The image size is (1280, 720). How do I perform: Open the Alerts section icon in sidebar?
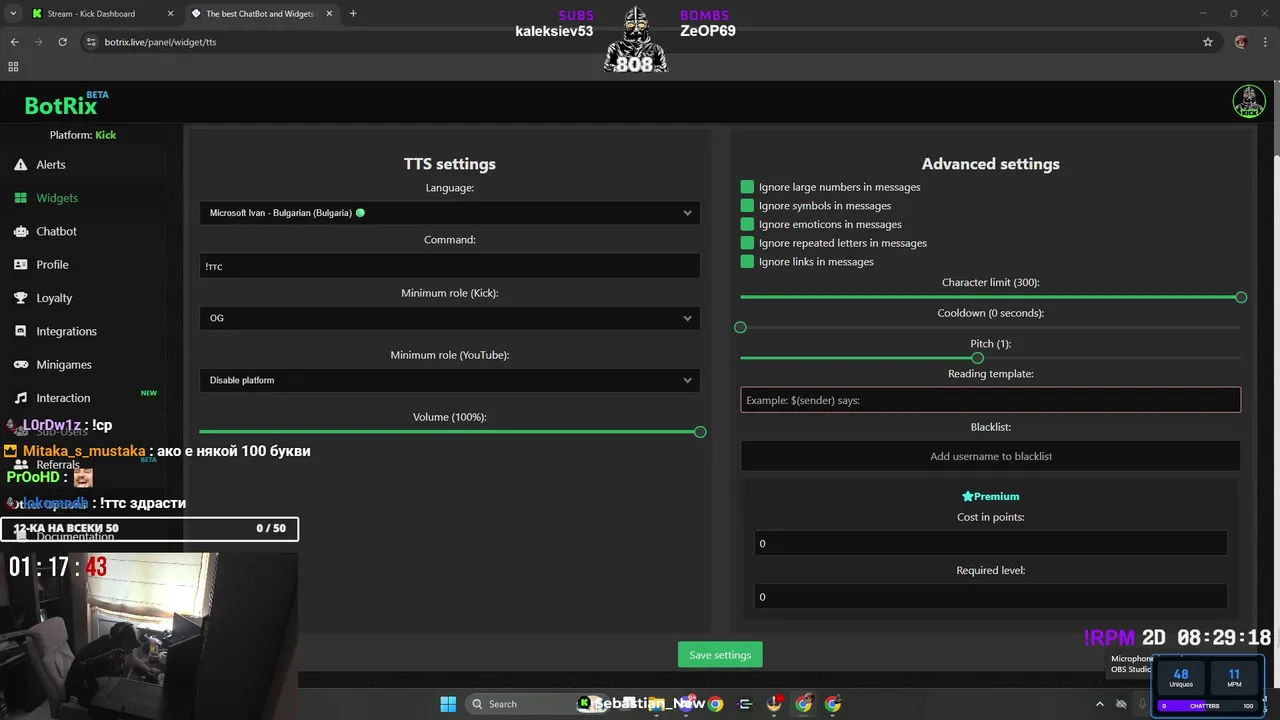coord(20,164)
